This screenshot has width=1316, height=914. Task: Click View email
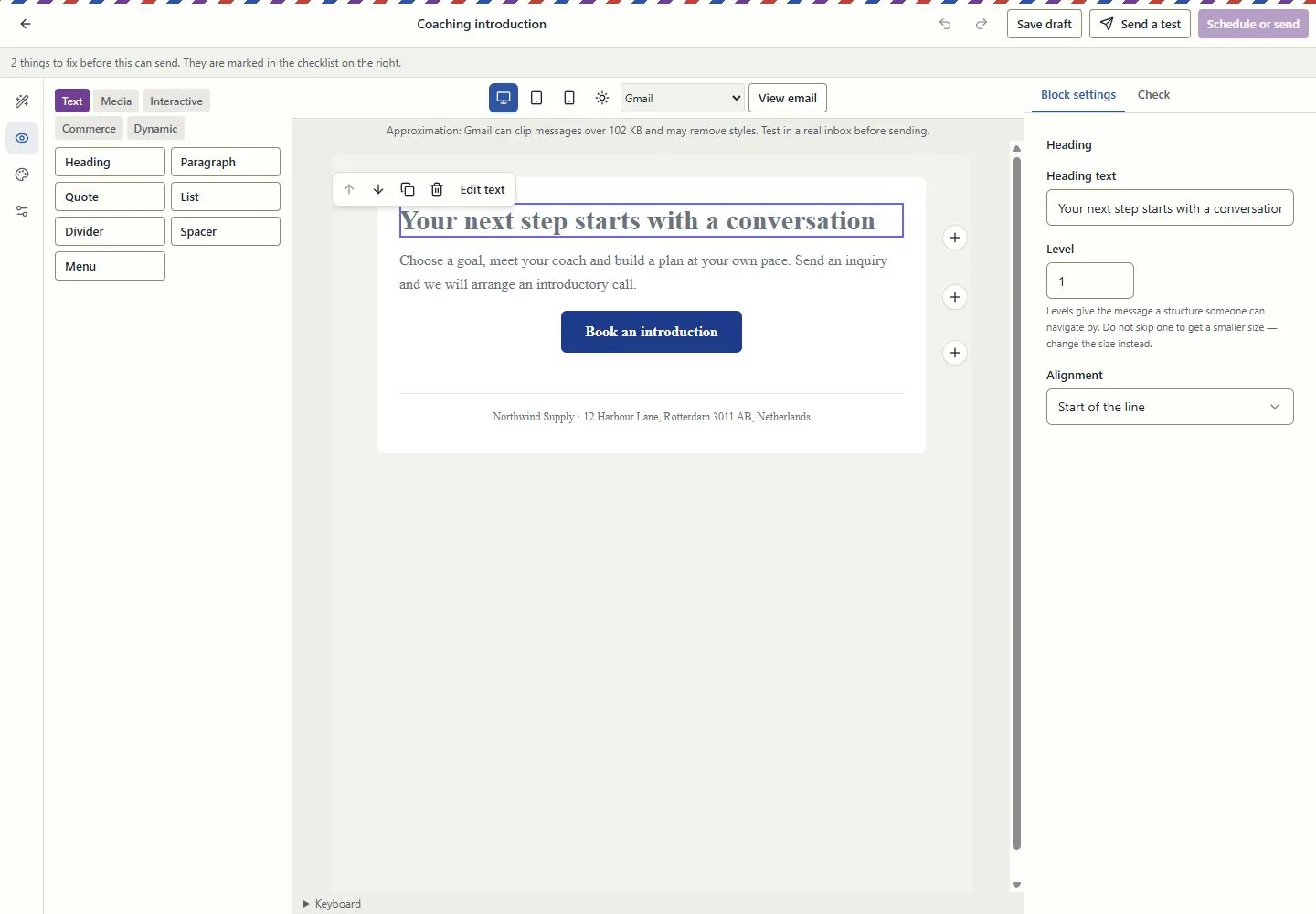788,98
